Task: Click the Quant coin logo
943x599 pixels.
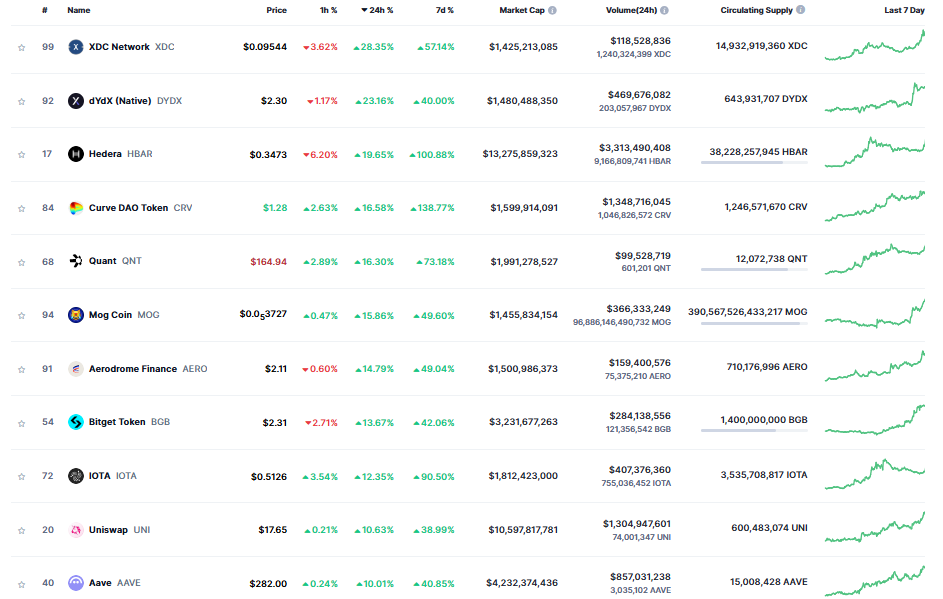Action: coord(76,261)
